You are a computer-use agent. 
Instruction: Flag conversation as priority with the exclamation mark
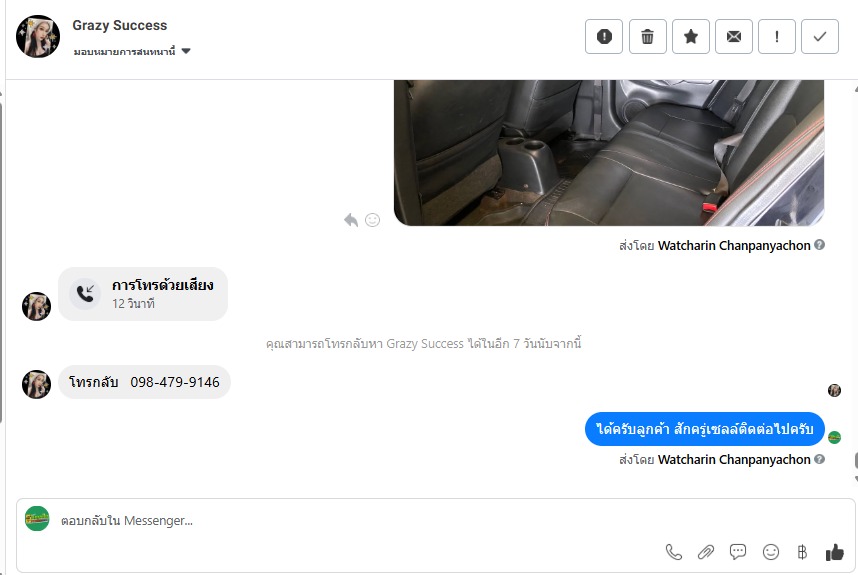776,37
